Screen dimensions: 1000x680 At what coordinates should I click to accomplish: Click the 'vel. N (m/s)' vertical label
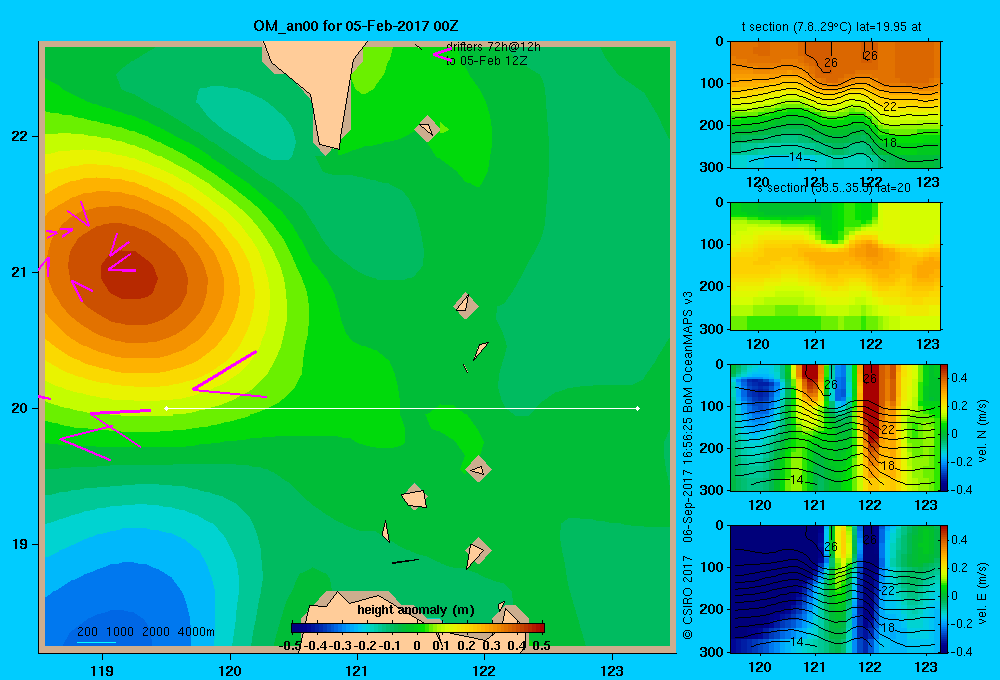coord(983,431)
